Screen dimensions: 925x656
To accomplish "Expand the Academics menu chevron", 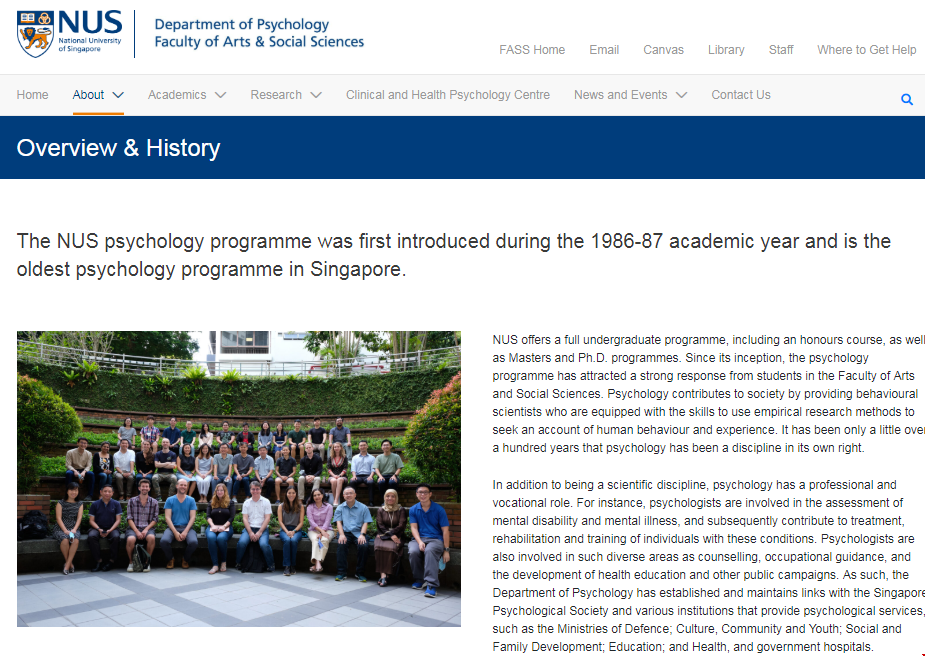I will pos(220,94).
